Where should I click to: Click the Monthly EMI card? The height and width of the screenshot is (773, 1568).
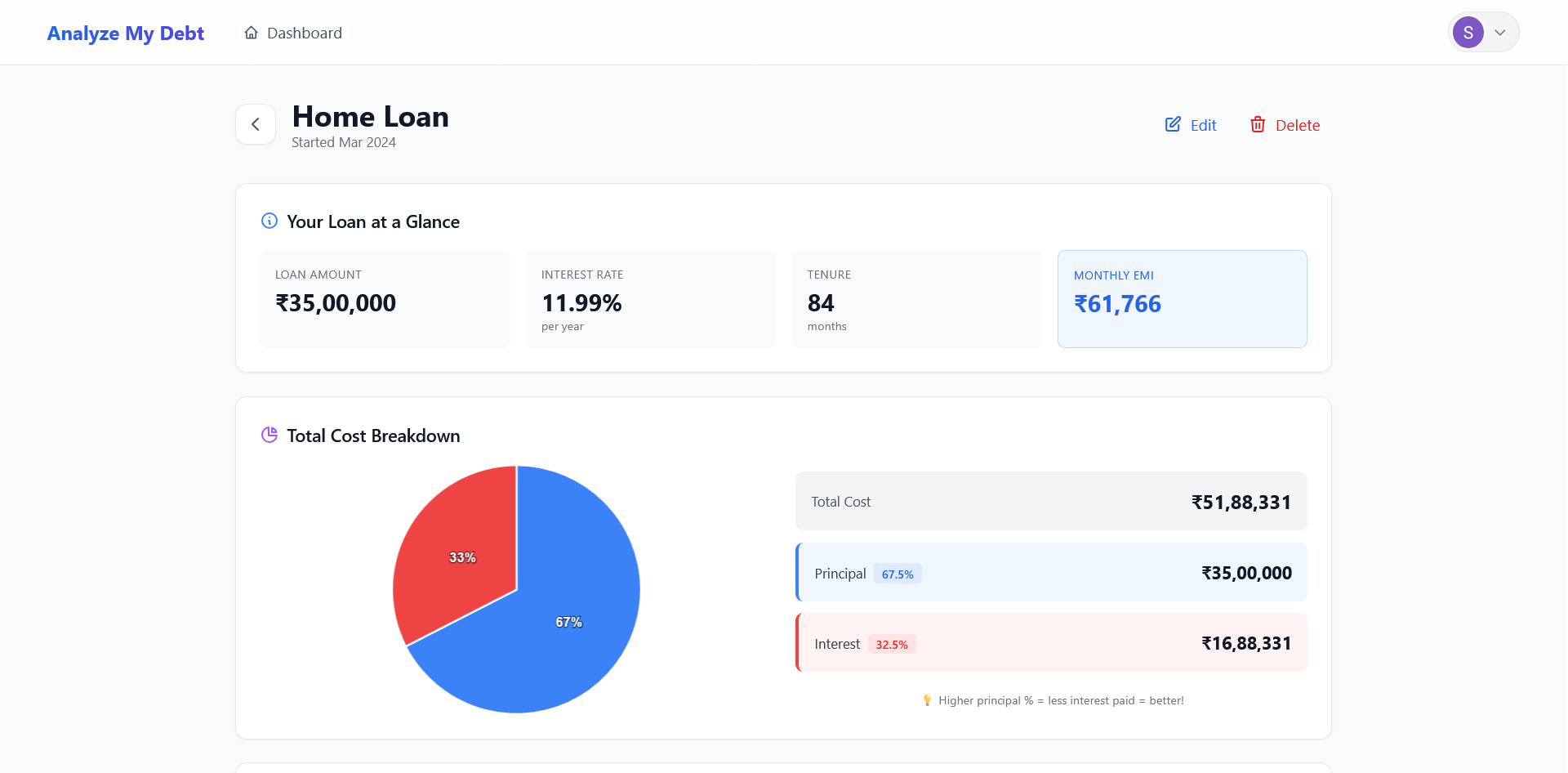[1182, 298]
